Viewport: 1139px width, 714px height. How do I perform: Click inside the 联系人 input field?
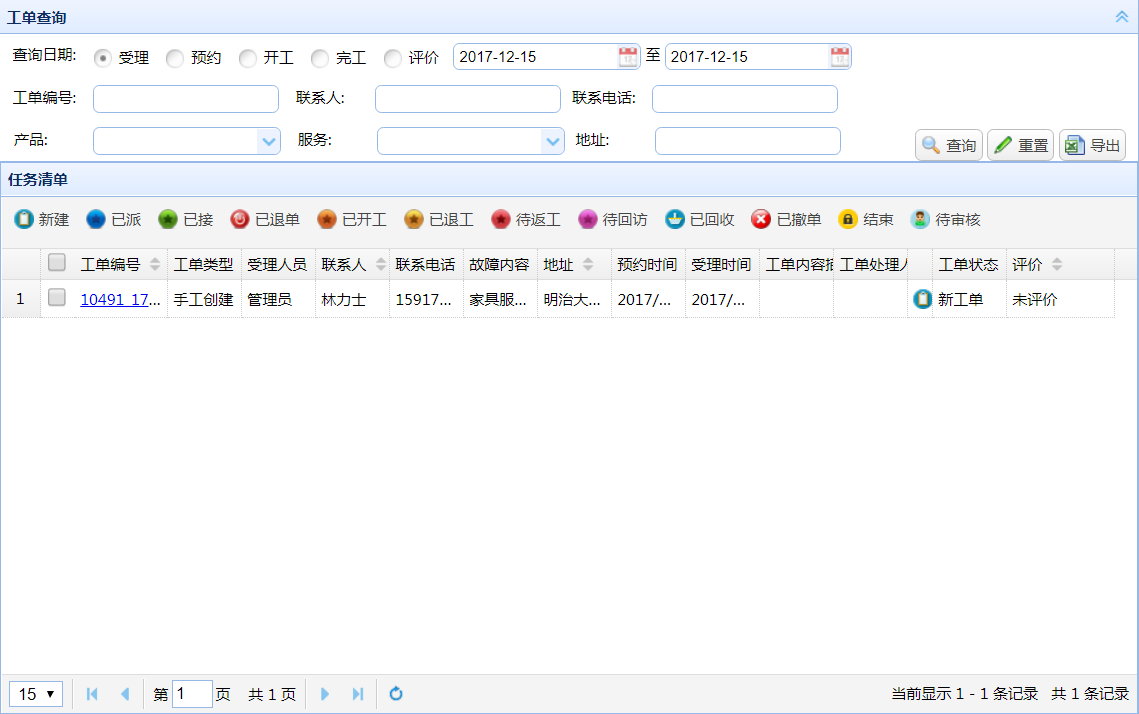(467, 99)
